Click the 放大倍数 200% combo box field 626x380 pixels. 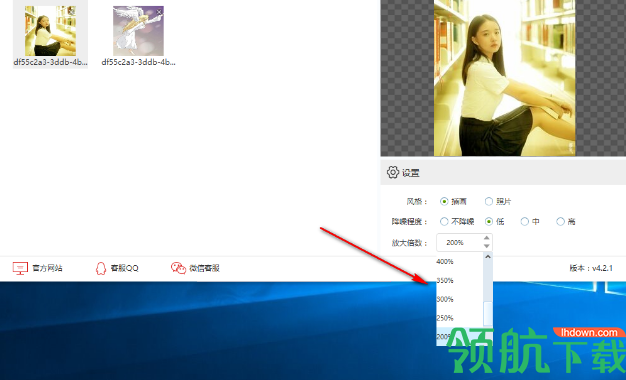tap(464, 242)
